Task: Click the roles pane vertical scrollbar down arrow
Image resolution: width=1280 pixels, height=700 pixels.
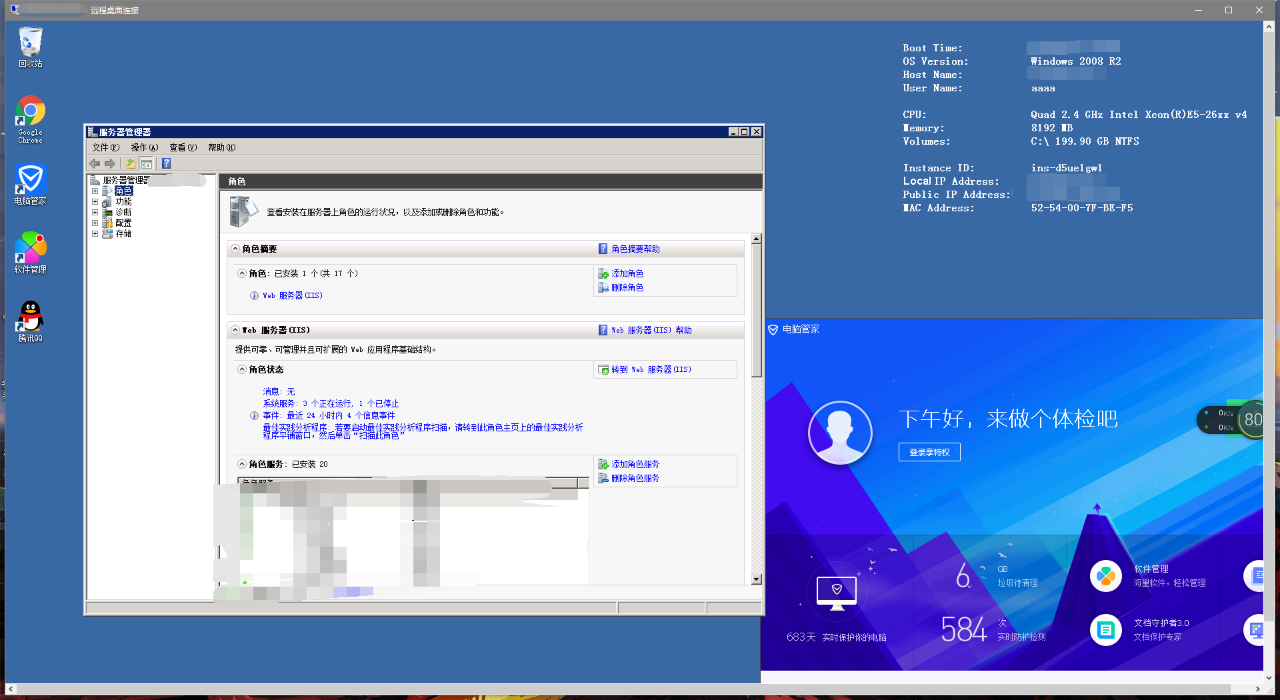Action: 757,579
